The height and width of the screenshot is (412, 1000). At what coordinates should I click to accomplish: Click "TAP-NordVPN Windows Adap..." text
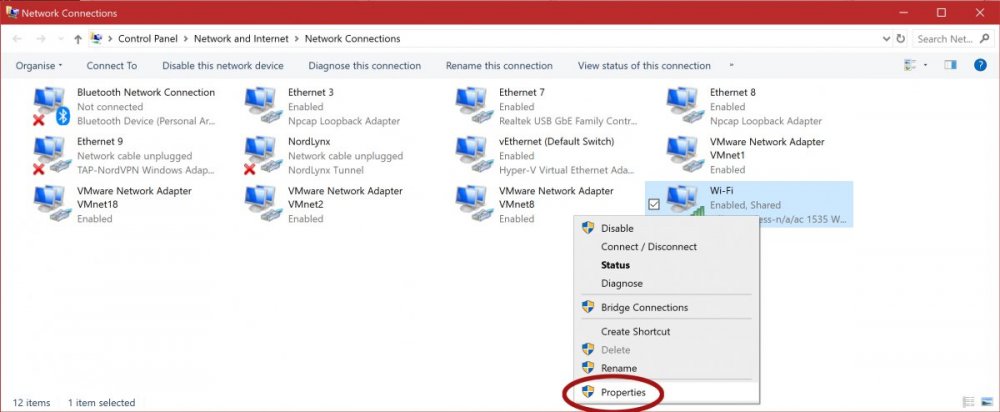(146, 170)
